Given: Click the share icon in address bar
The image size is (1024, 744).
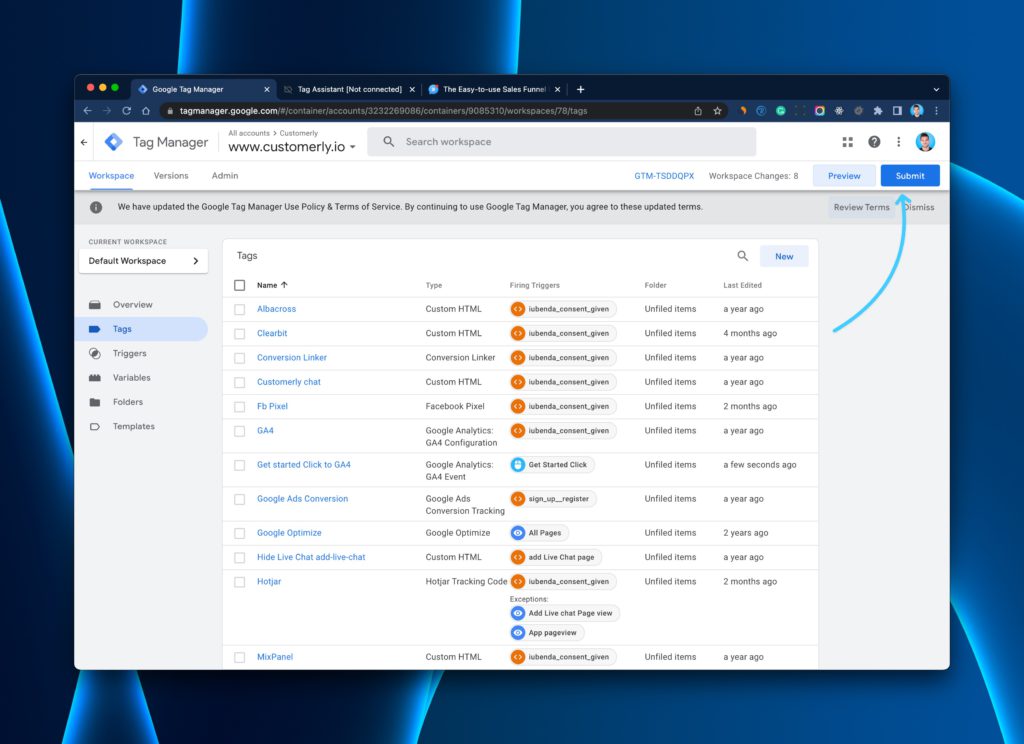Looking at the screenshot, I should pyautogui.click(x=698, y=111).
